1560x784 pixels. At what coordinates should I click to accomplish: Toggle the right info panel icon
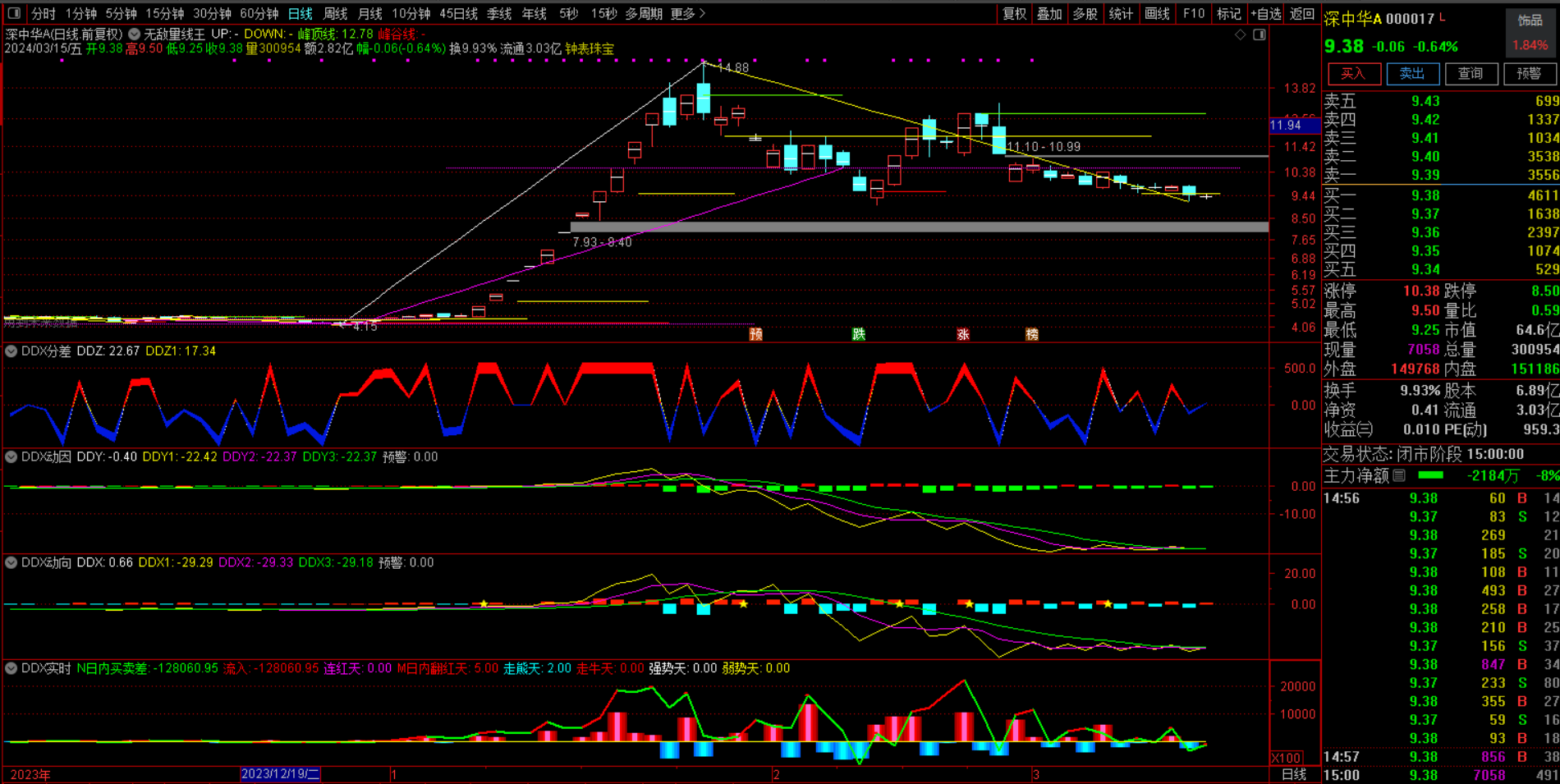[1259, 34]
